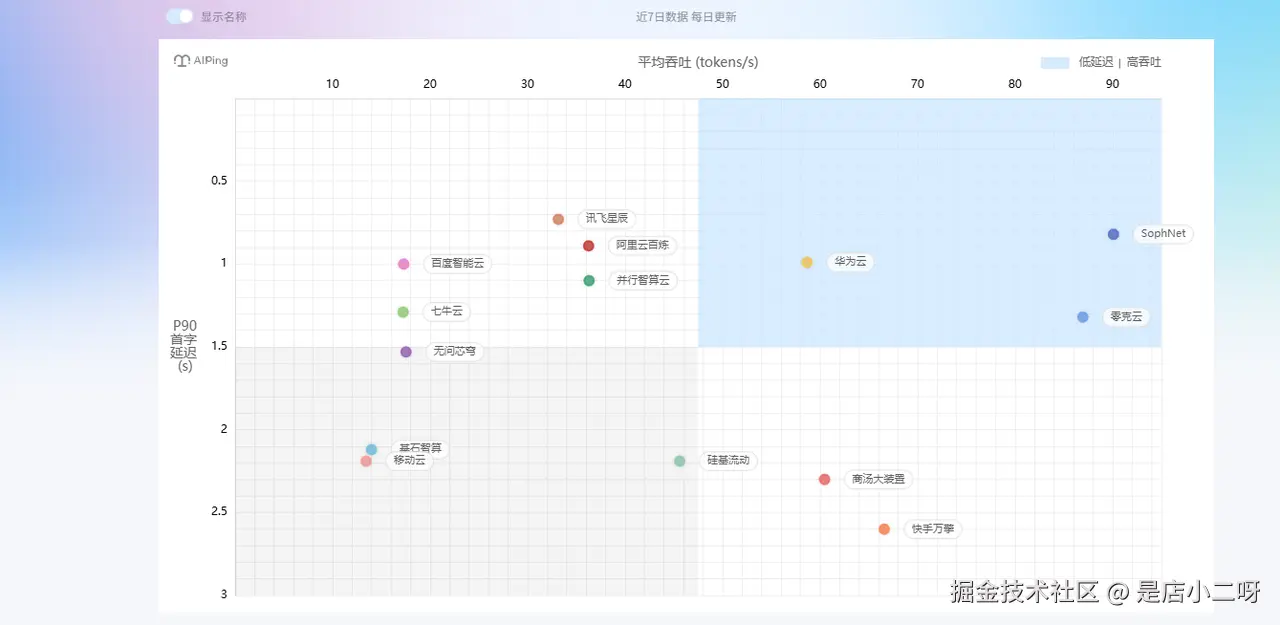Click the 七牛云 name label

point(447,312)
